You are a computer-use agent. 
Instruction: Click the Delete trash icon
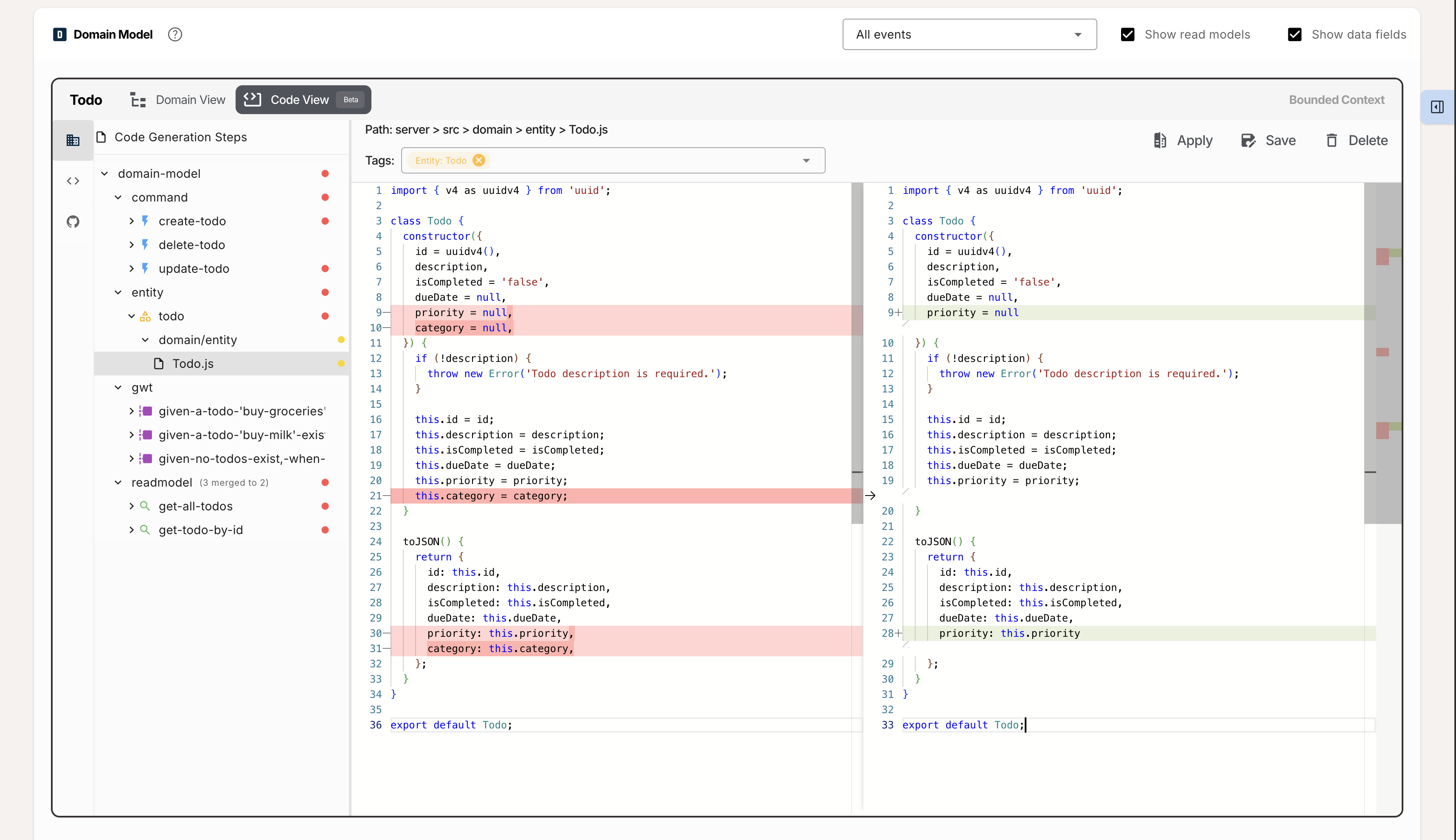point(1331,140)
